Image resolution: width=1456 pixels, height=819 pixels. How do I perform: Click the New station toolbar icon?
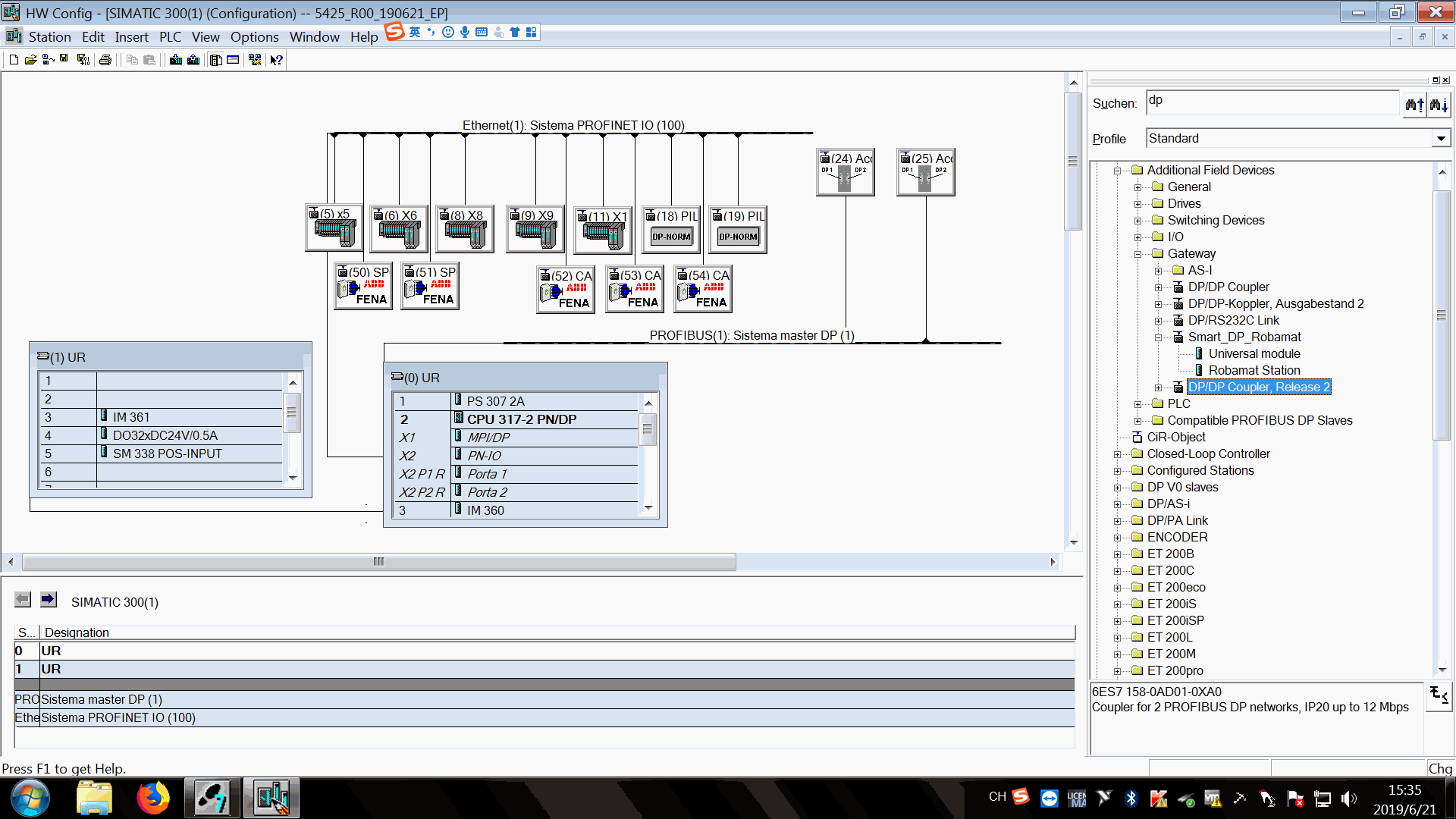click(14, 60)
